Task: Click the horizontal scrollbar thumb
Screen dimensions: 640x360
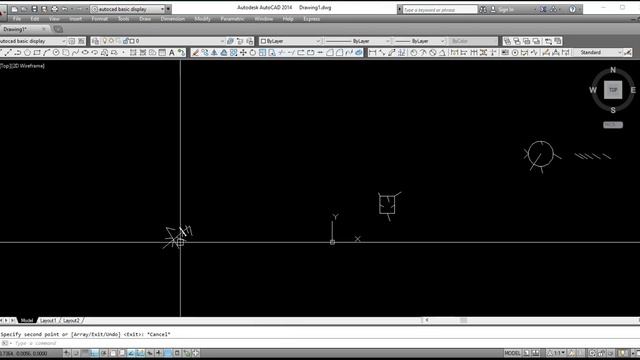Action: 463,320
